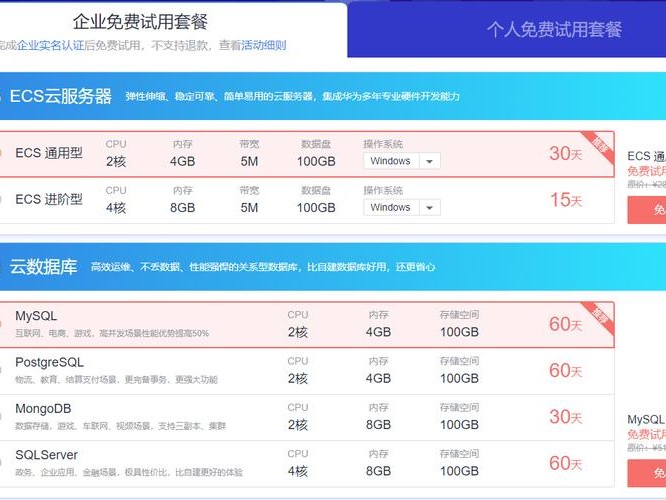Click red 免费试用 button beside ECS section
666x500 pixels.
tap(647, 209)
